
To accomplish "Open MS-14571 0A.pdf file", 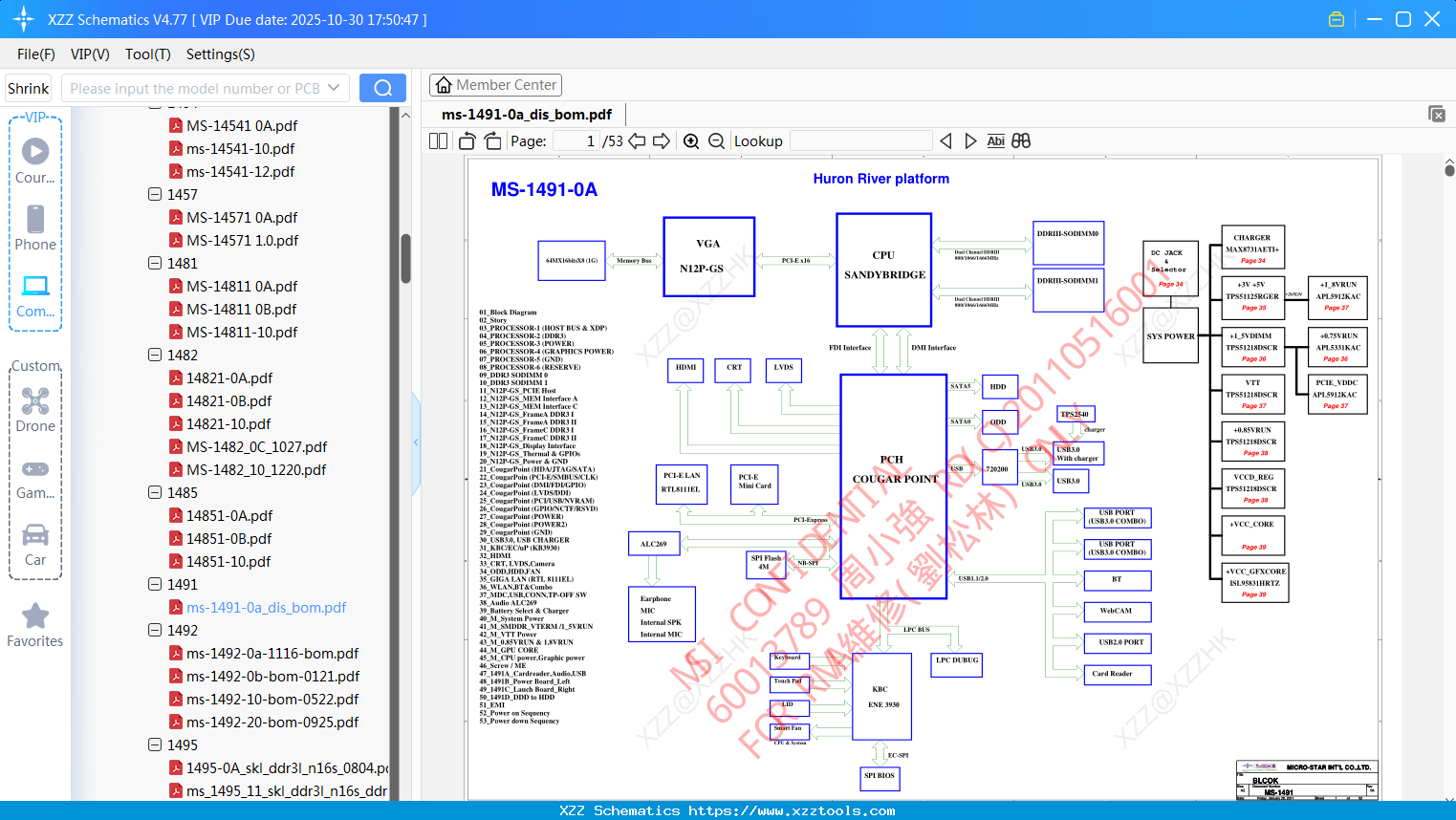I will 242,217.
